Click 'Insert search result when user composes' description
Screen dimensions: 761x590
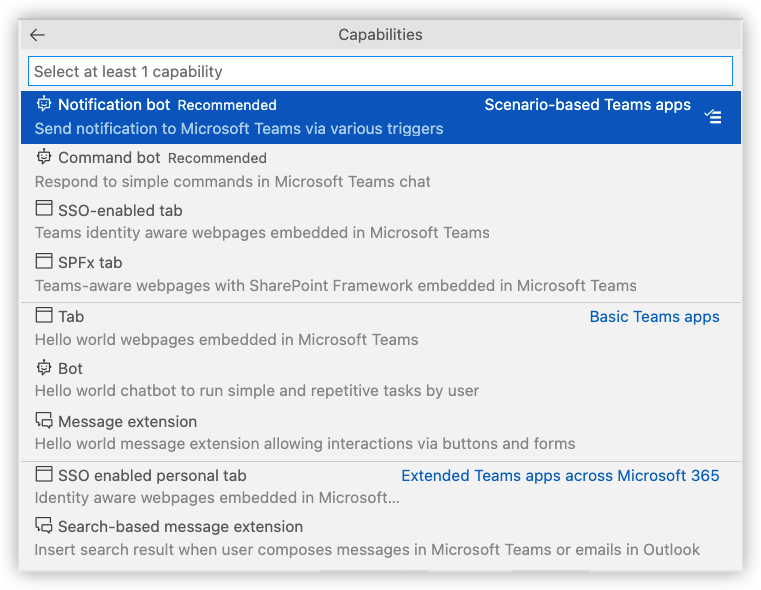point(367,550)
